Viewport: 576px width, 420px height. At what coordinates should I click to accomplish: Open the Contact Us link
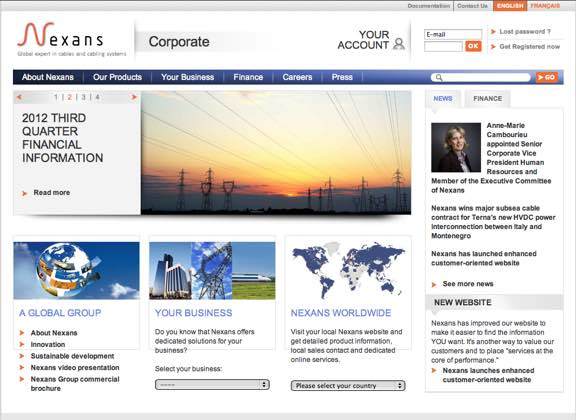coord(472,6)
